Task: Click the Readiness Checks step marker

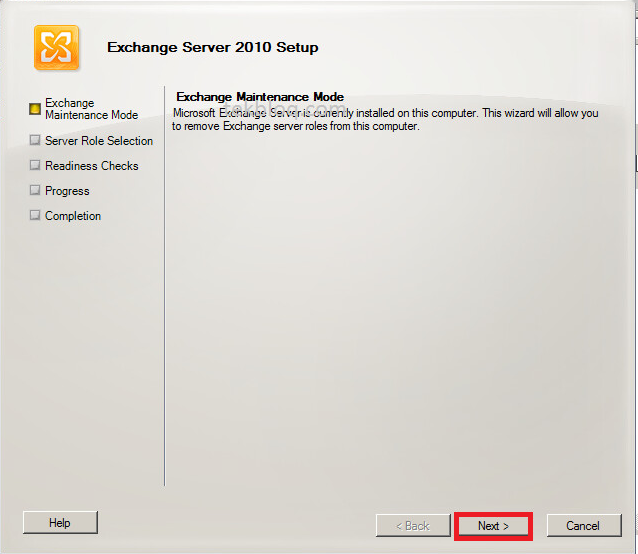Action: (35, 165)
